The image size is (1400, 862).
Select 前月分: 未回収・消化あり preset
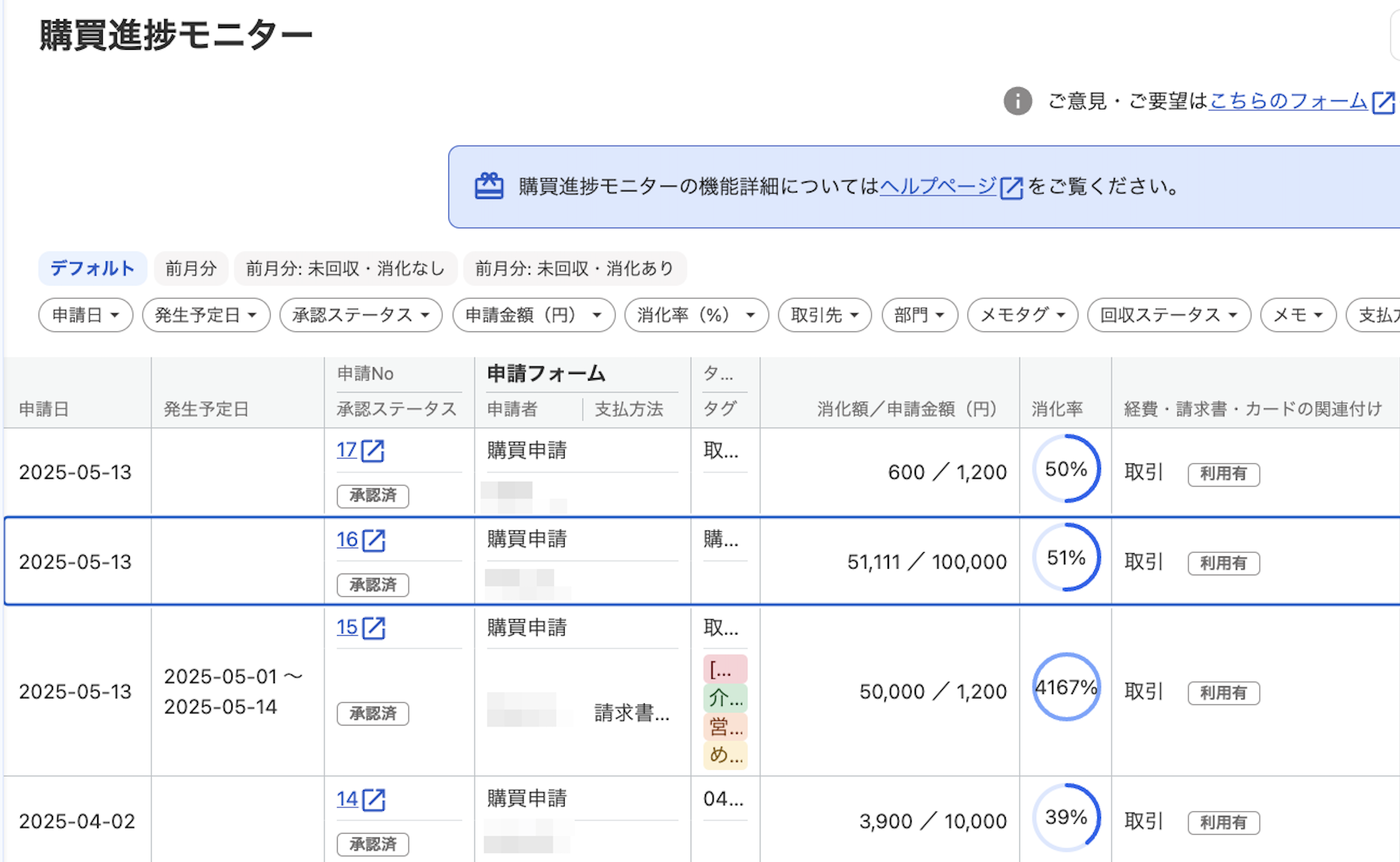coord(575,268)
